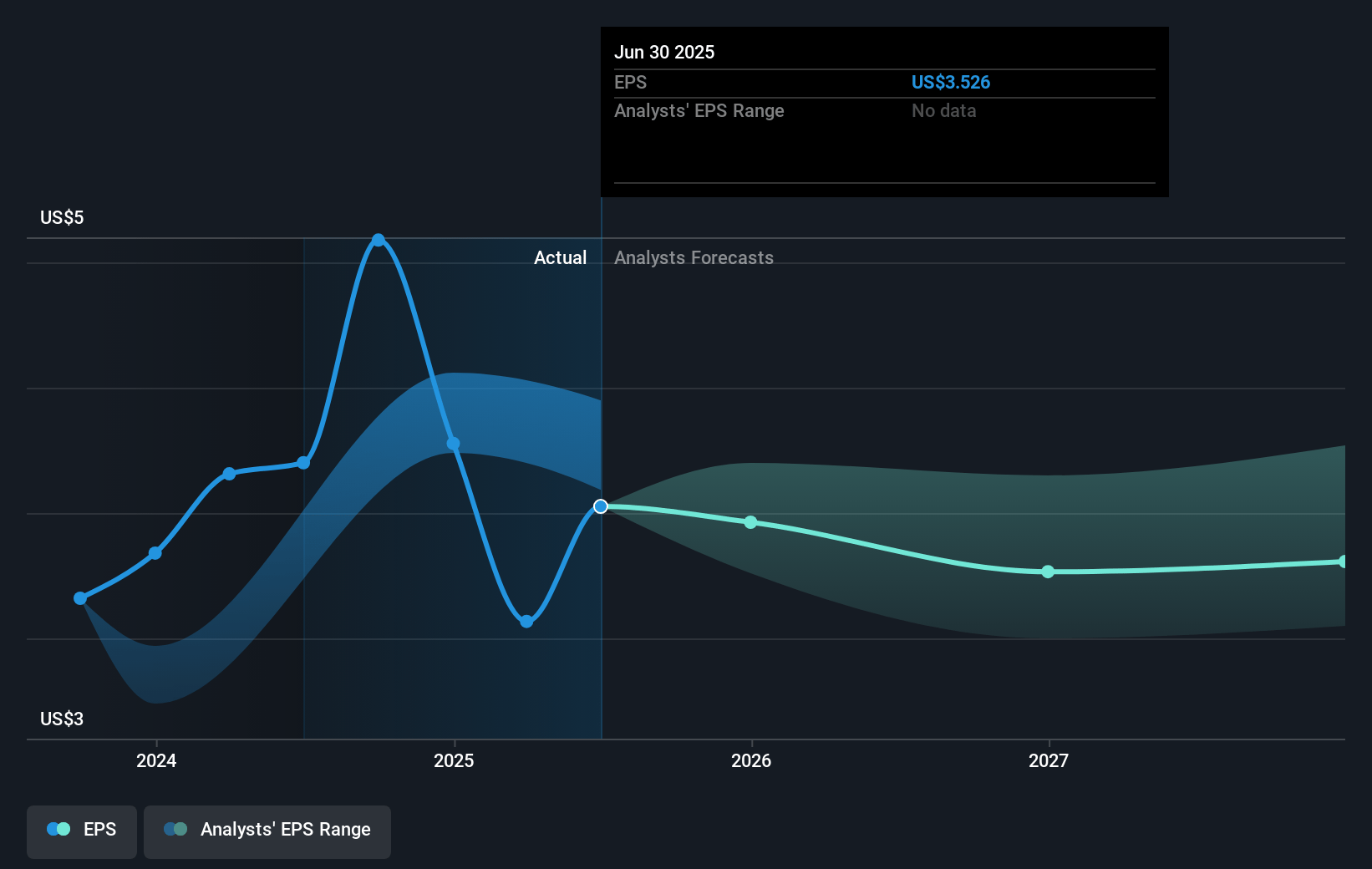Screen dimensions: 1372x869
Task: Click the first EPS data point in late 2023
Action: click(80, 598)
